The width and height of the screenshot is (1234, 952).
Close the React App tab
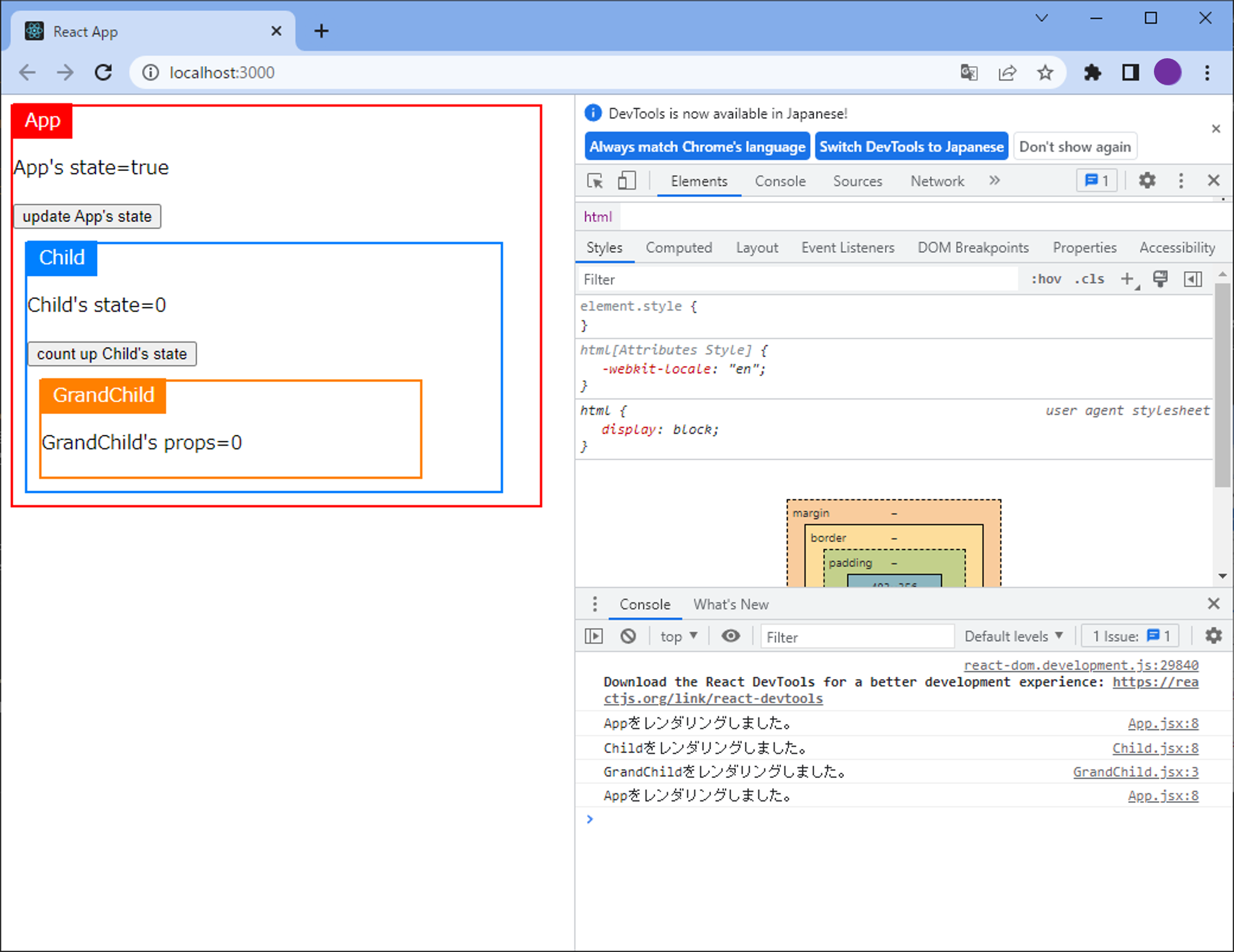coord(276,31)
